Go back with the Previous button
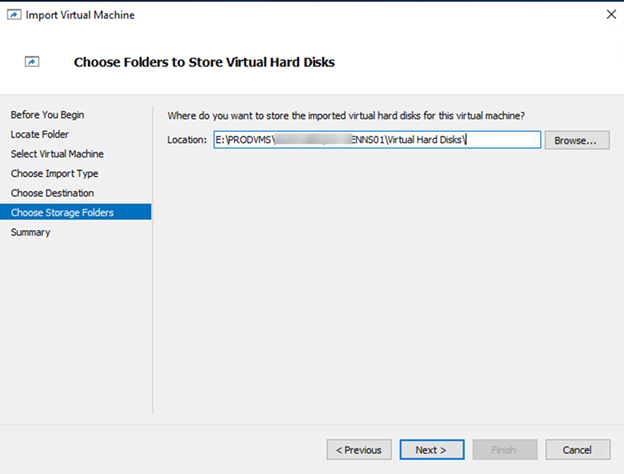This screenshot has height=474, width=624. click(x=359, y=450)
